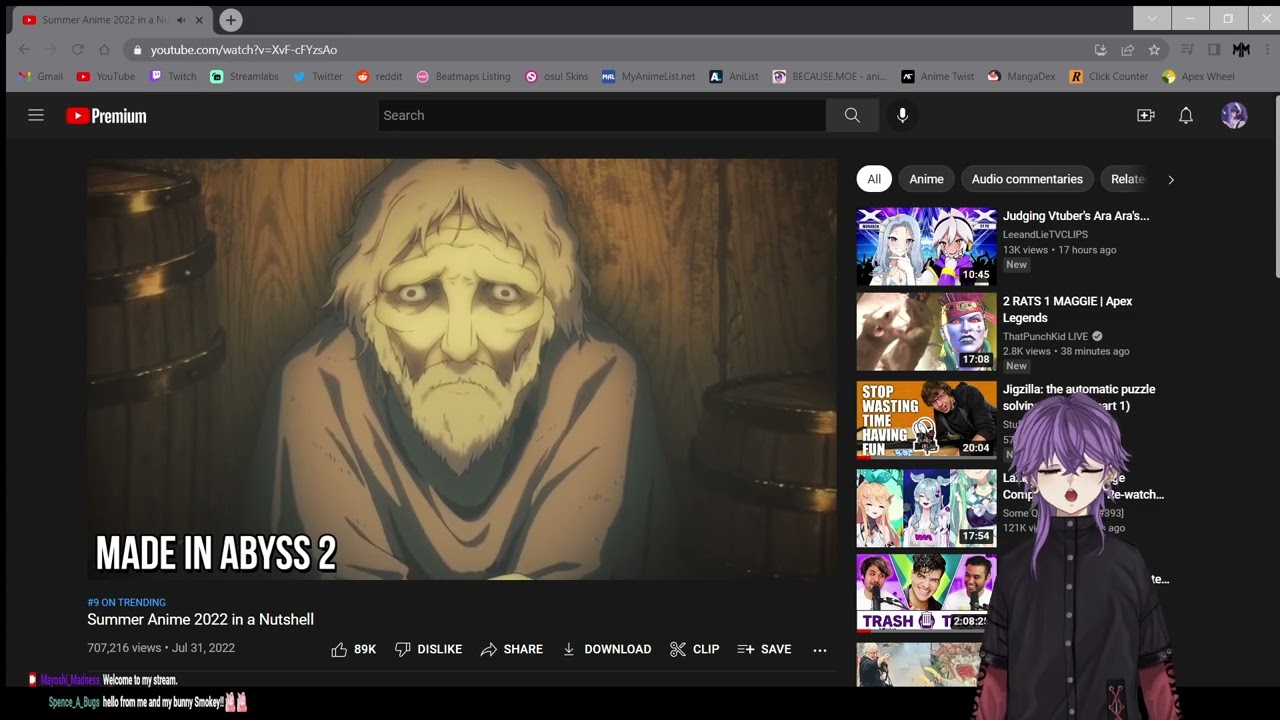
Task: Open the account avatar menu
Action: point(1234,115)
